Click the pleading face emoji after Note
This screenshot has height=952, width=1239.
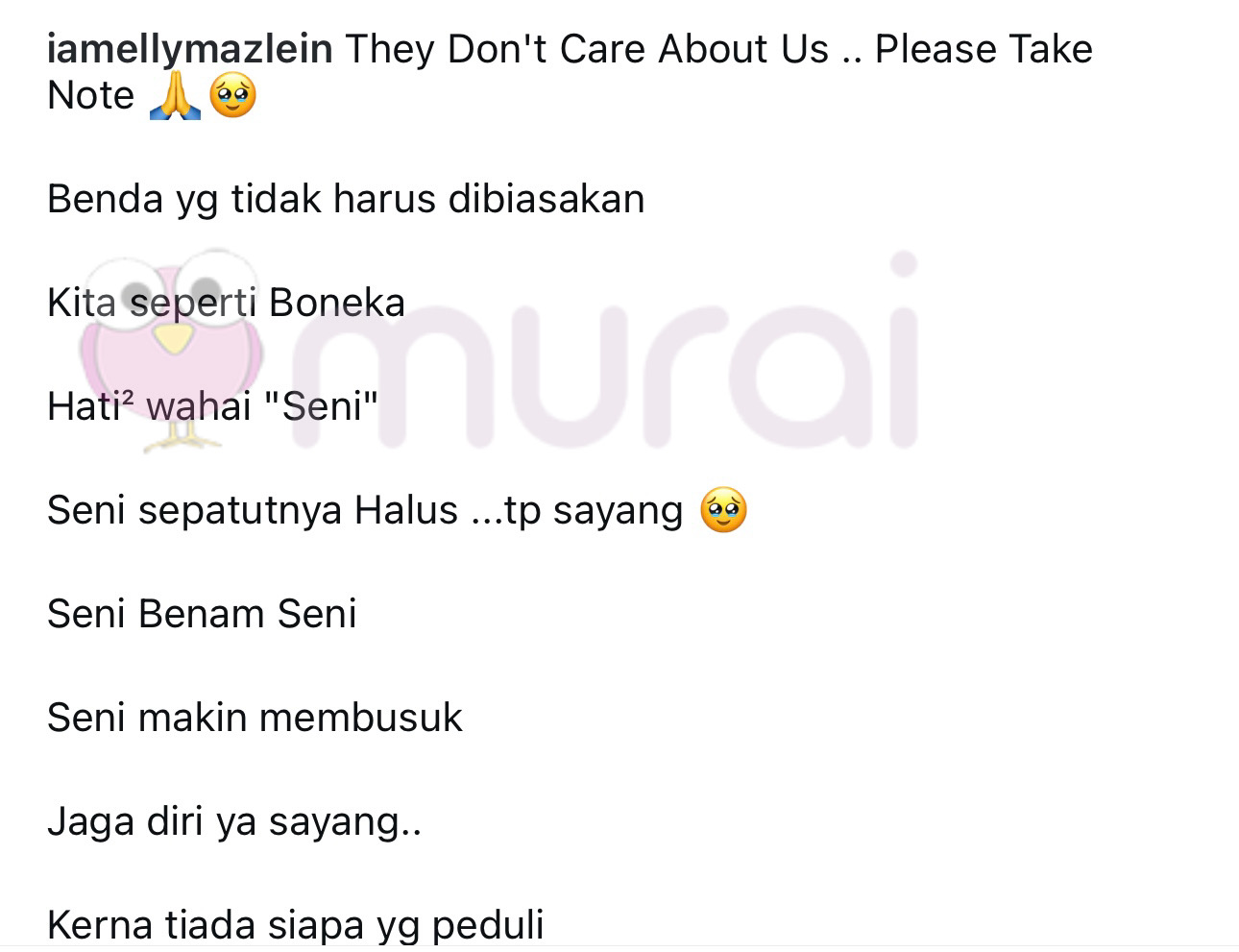click(233, 97)
